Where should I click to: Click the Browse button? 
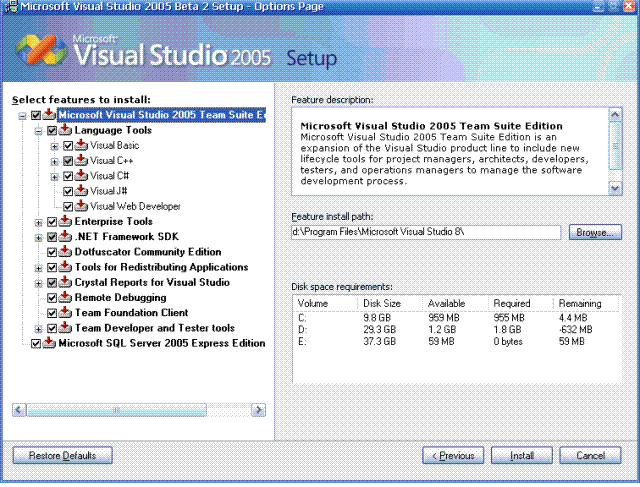point(595,232)
